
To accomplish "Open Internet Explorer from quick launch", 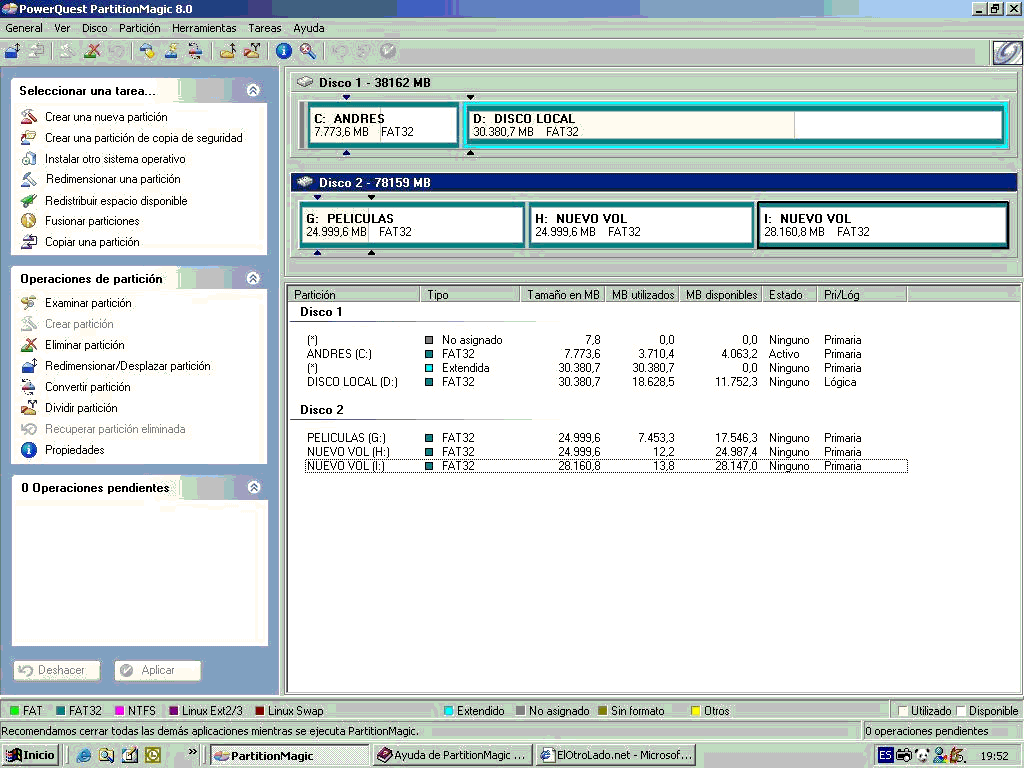I will [84, 756].
